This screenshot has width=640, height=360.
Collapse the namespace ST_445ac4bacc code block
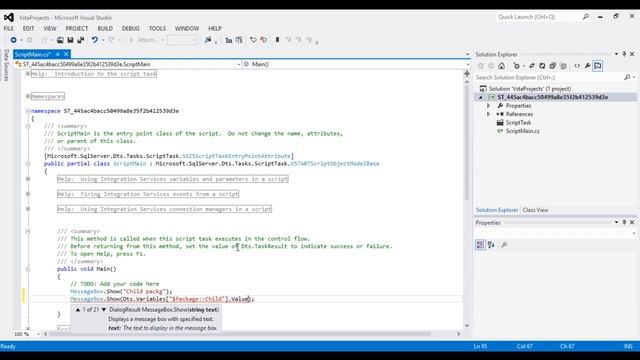pyautogui.click(x=27, y=111)
